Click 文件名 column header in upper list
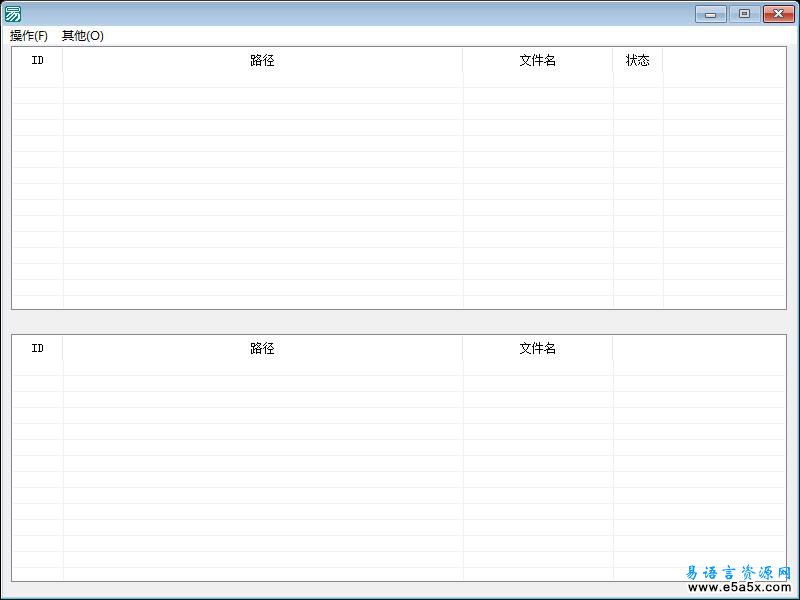This screenshot has width=800, height=600. [x=538, y=60]
